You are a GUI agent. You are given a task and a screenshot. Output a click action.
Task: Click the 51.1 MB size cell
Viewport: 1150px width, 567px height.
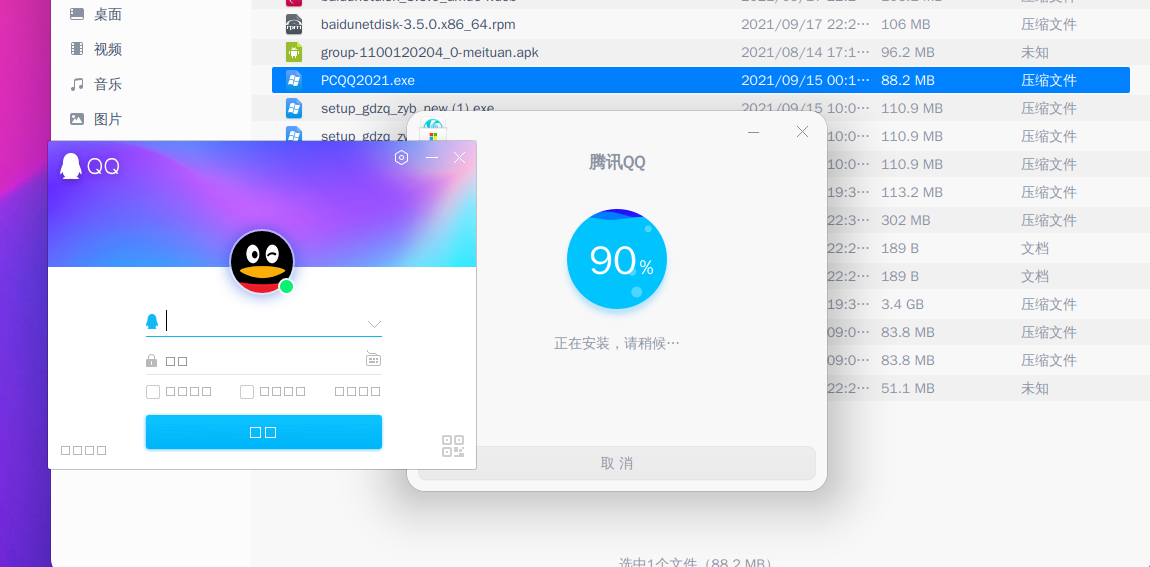click(x=908, y=388)
